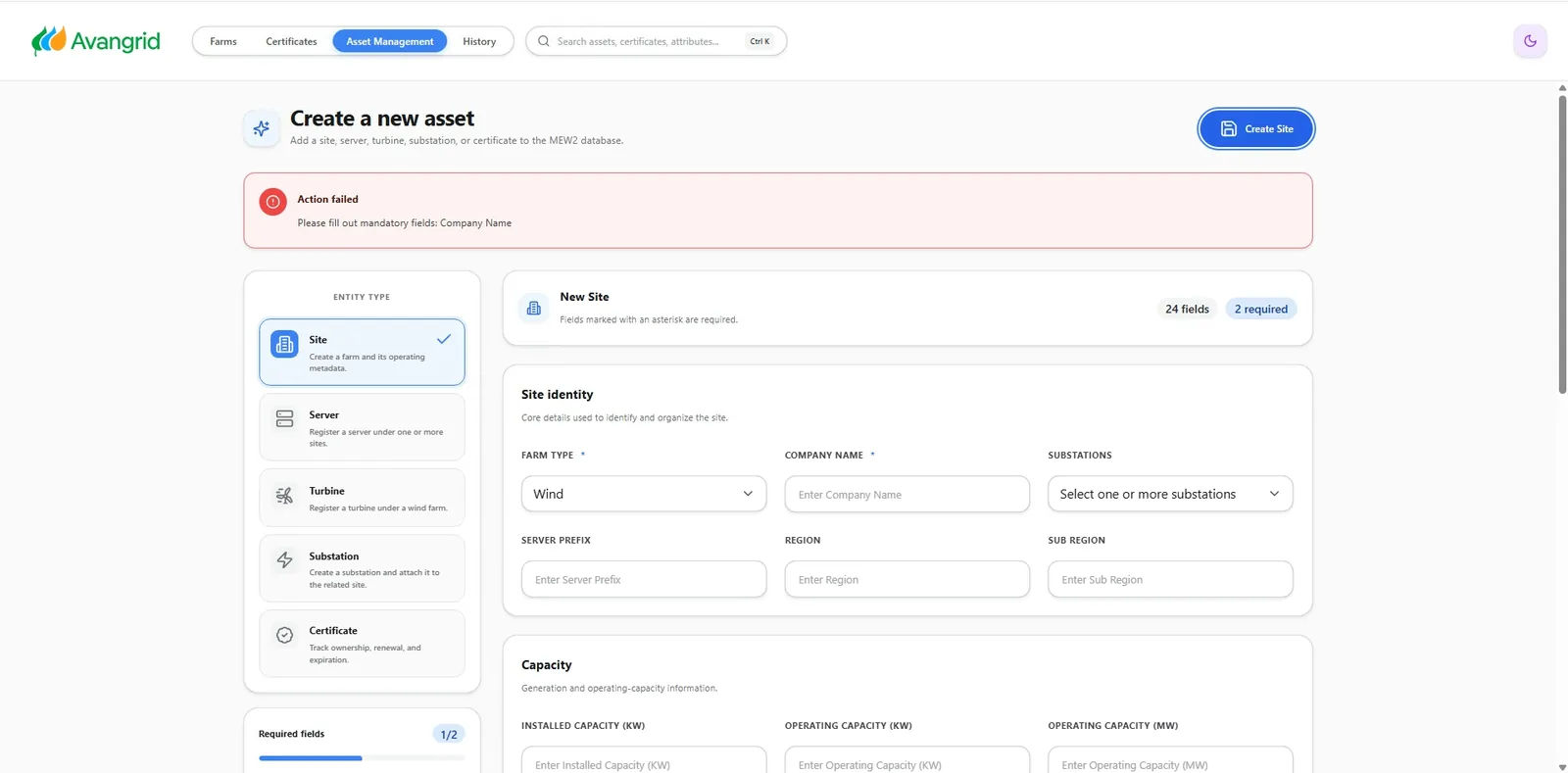Click the 'ENTITY TYPE' label

click(362, 297)
